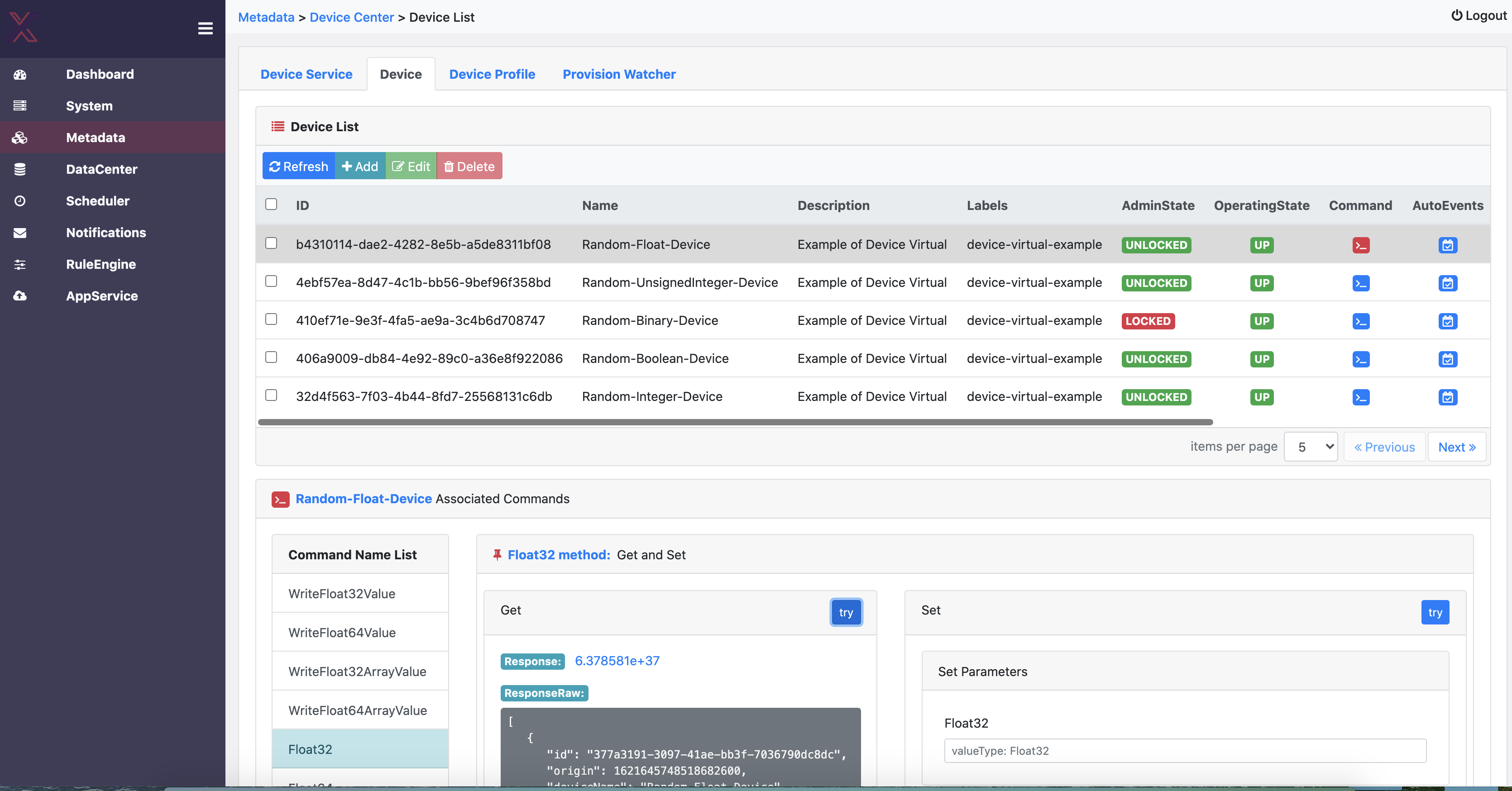The height and width of the screenshot is (791, 1512).
Task: Click the horizontal table scrollbar
Action: pos(735,422)
